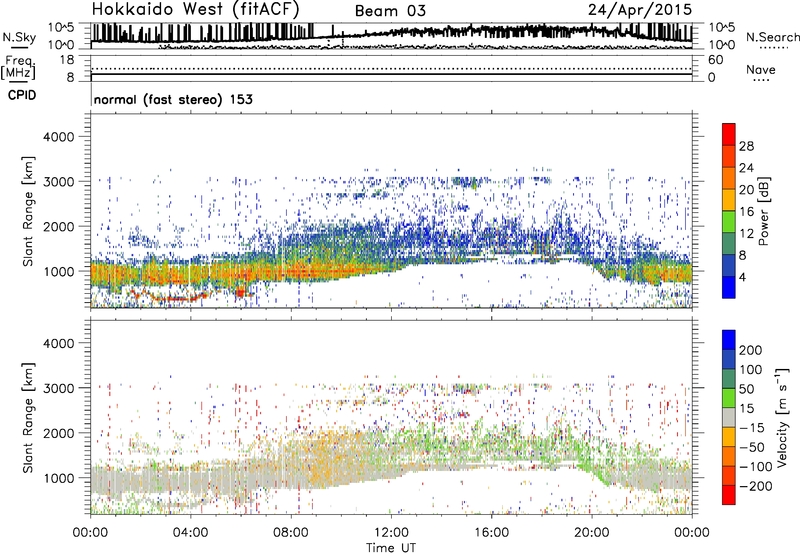
Task: Click the Time UT axis title
Action: click(x=391, y=548)
